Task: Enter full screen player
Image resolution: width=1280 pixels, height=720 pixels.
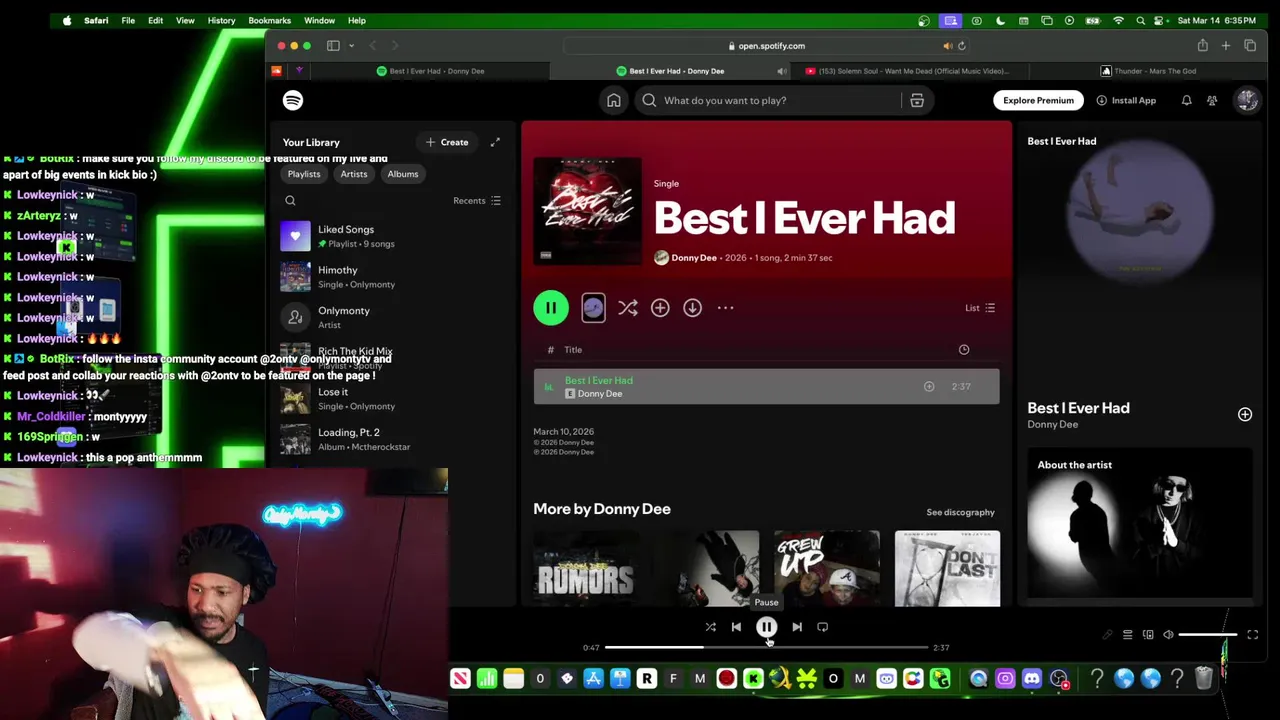Action: (1252, 635)
